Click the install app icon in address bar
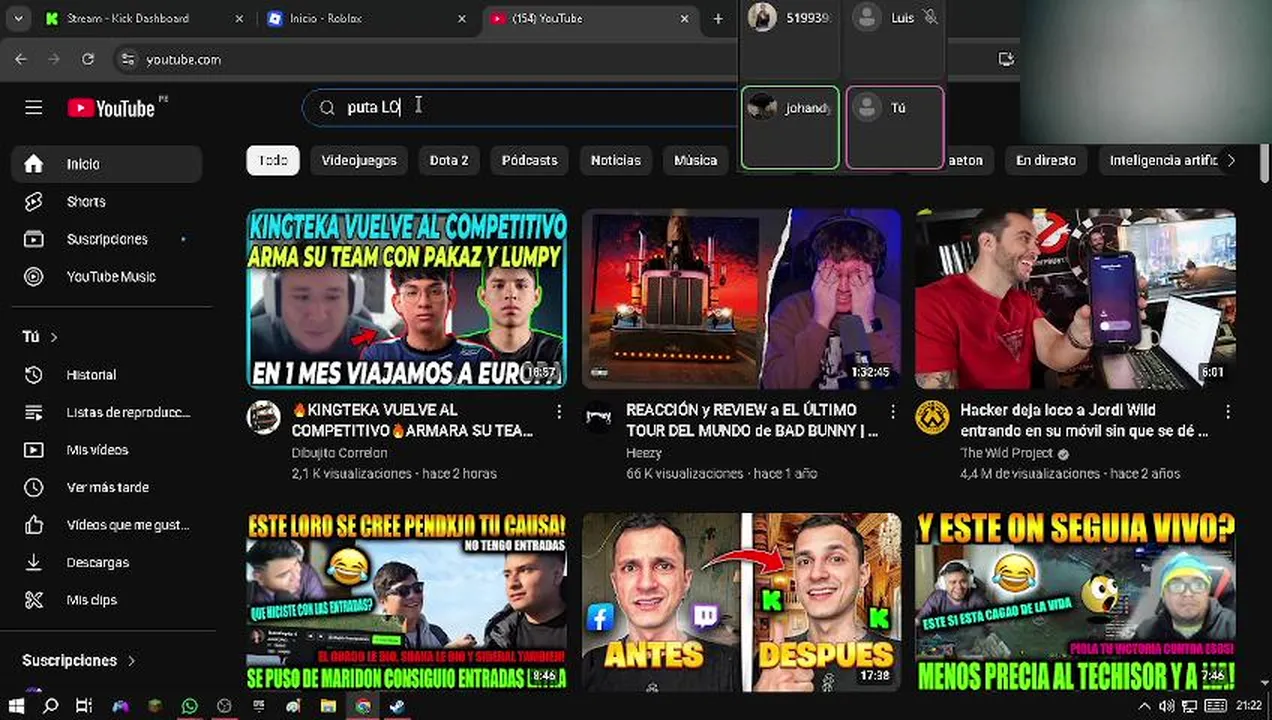Image resolution: width=1272 pixels, height=720 pixels. click(1006, 59)
